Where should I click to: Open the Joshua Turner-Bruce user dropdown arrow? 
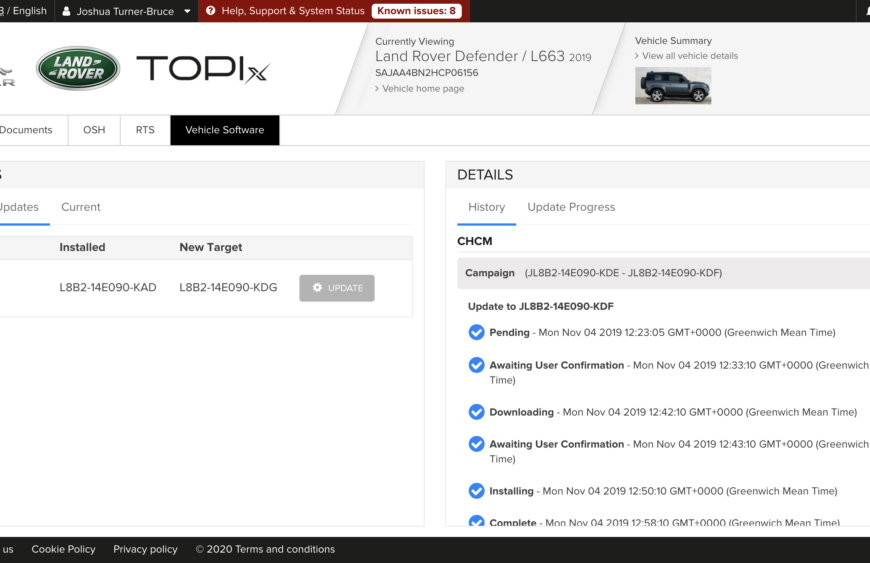(x=187, y=11)
